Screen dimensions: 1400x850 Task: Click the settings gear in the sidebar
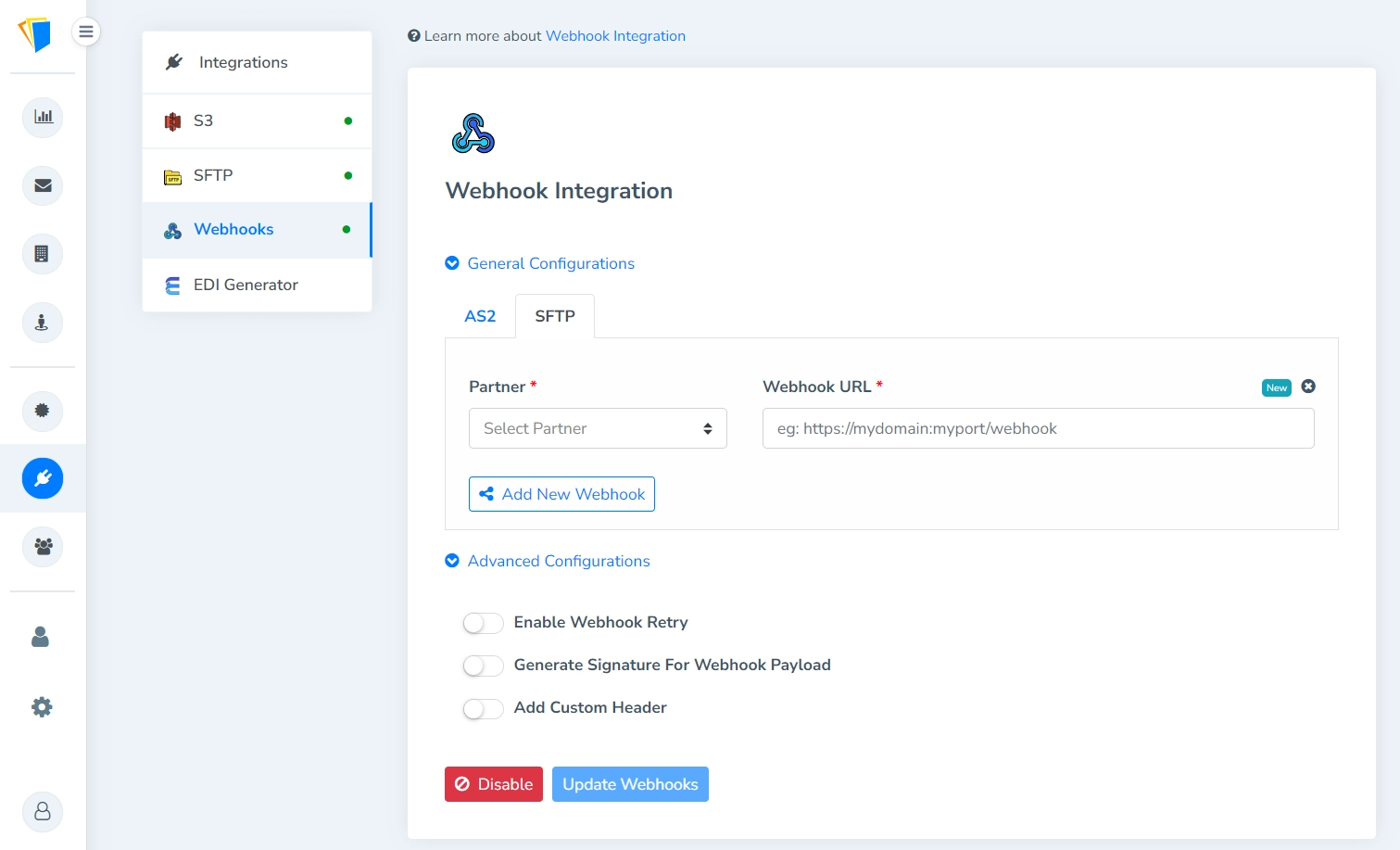pyautogui.click(x=42, y=706)
